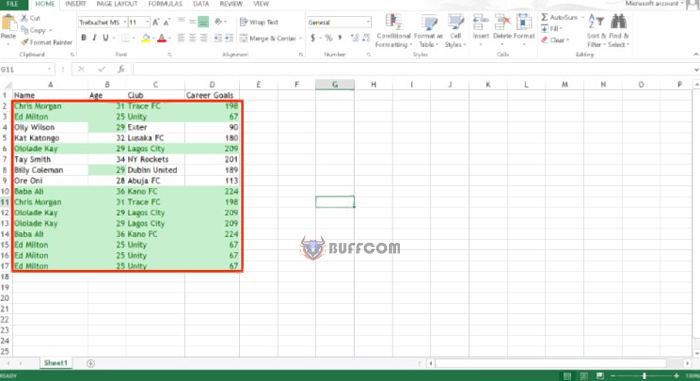The height and width of the screenshot is (381, 700).
Task: Open Conditional Formatting in the ribbon
Action: pyautogui.click(x=392, y=30)
